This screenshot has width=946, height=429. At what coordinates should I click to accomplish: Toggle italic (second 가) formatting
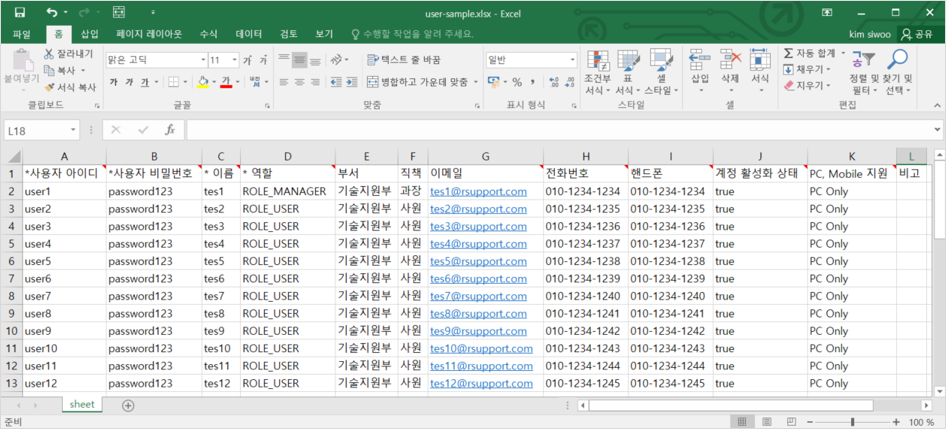click(129, 81)
